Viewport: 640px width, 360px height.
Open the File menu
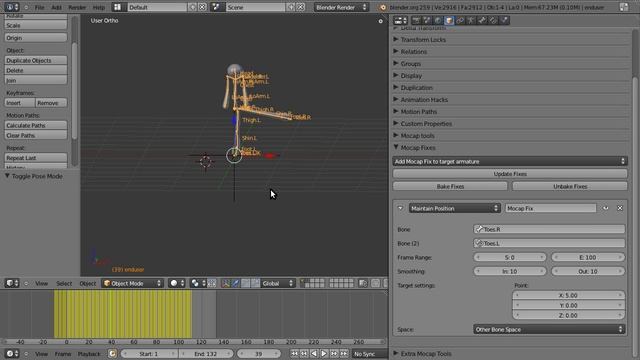[x=39, y=7]
